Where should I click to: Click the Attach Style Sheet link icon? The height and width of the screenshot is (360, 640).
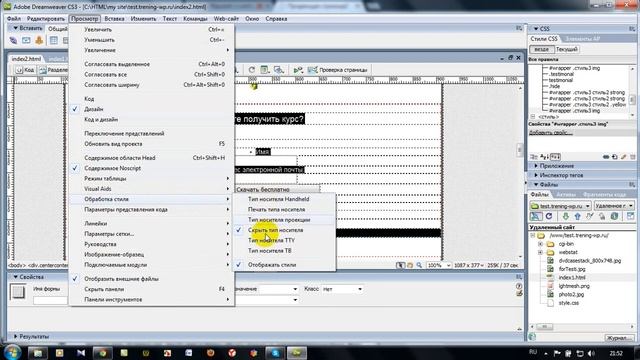(x=606, y=157)
